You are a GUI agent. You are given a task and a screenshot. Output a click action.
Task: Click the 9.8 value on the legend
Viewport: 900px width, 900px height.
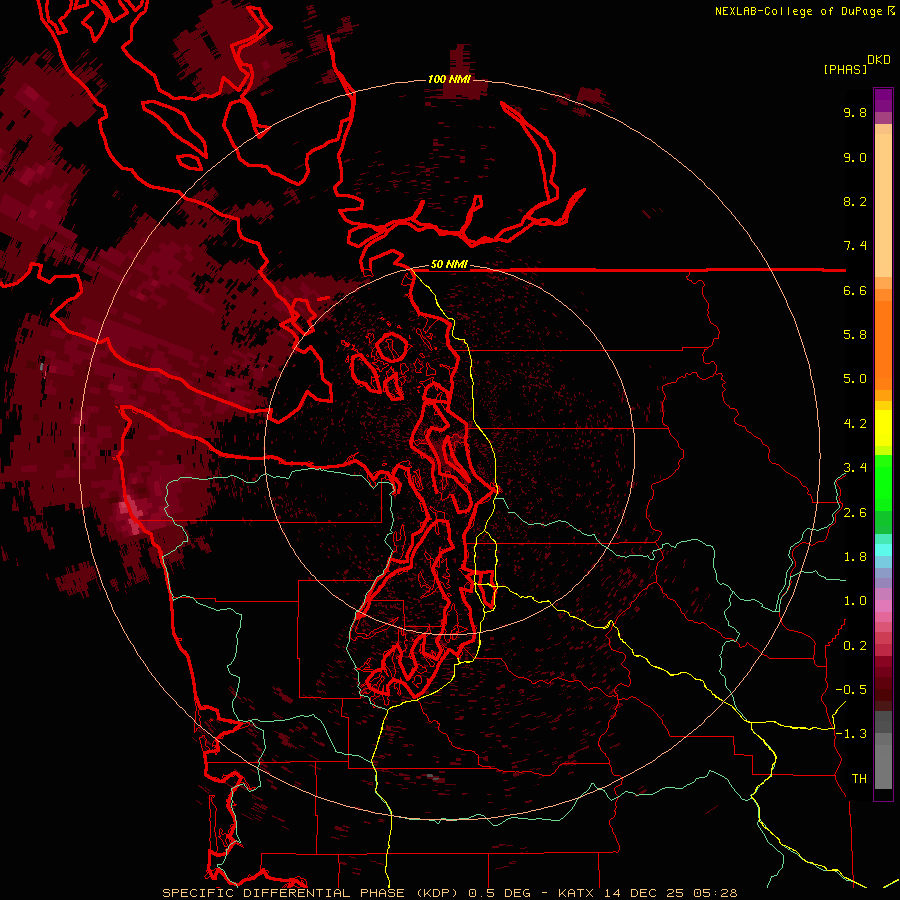pyautogui.click(x=855, y=112)
